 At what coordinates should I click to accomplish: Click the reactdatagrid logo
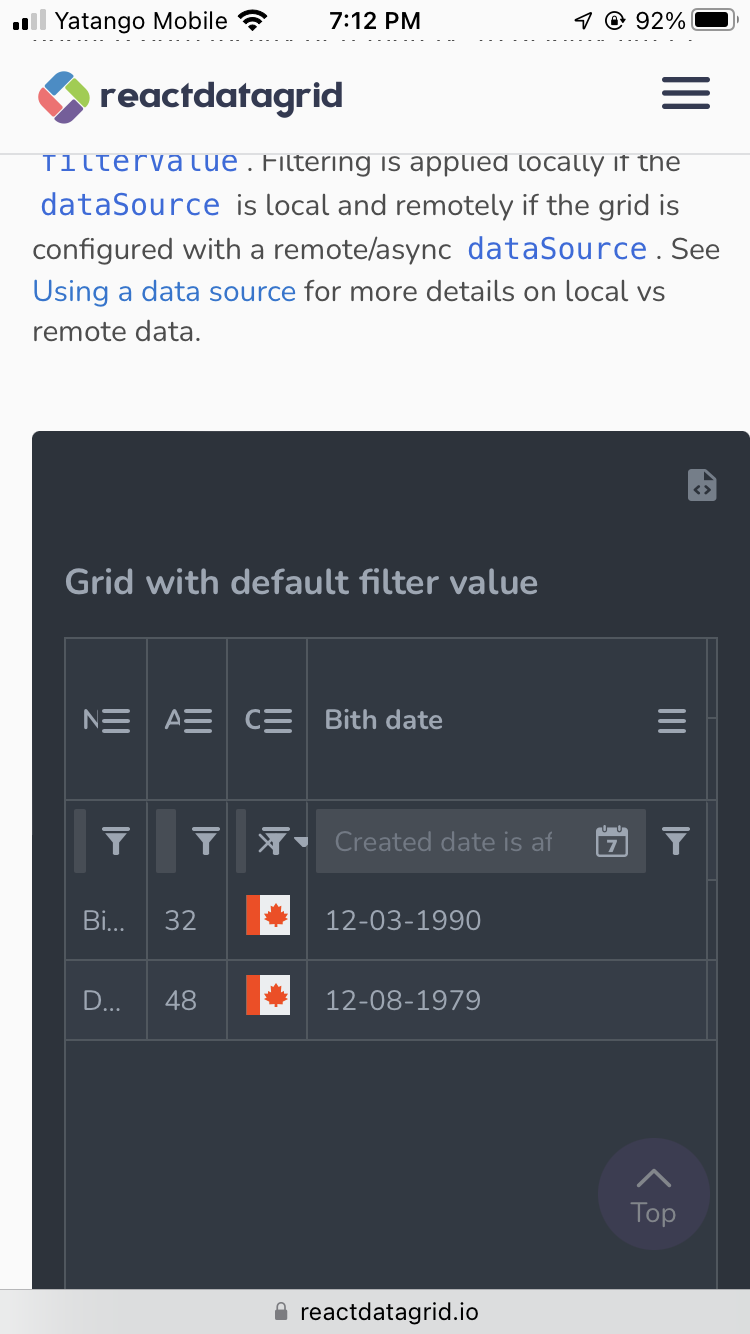coord(190,96)
